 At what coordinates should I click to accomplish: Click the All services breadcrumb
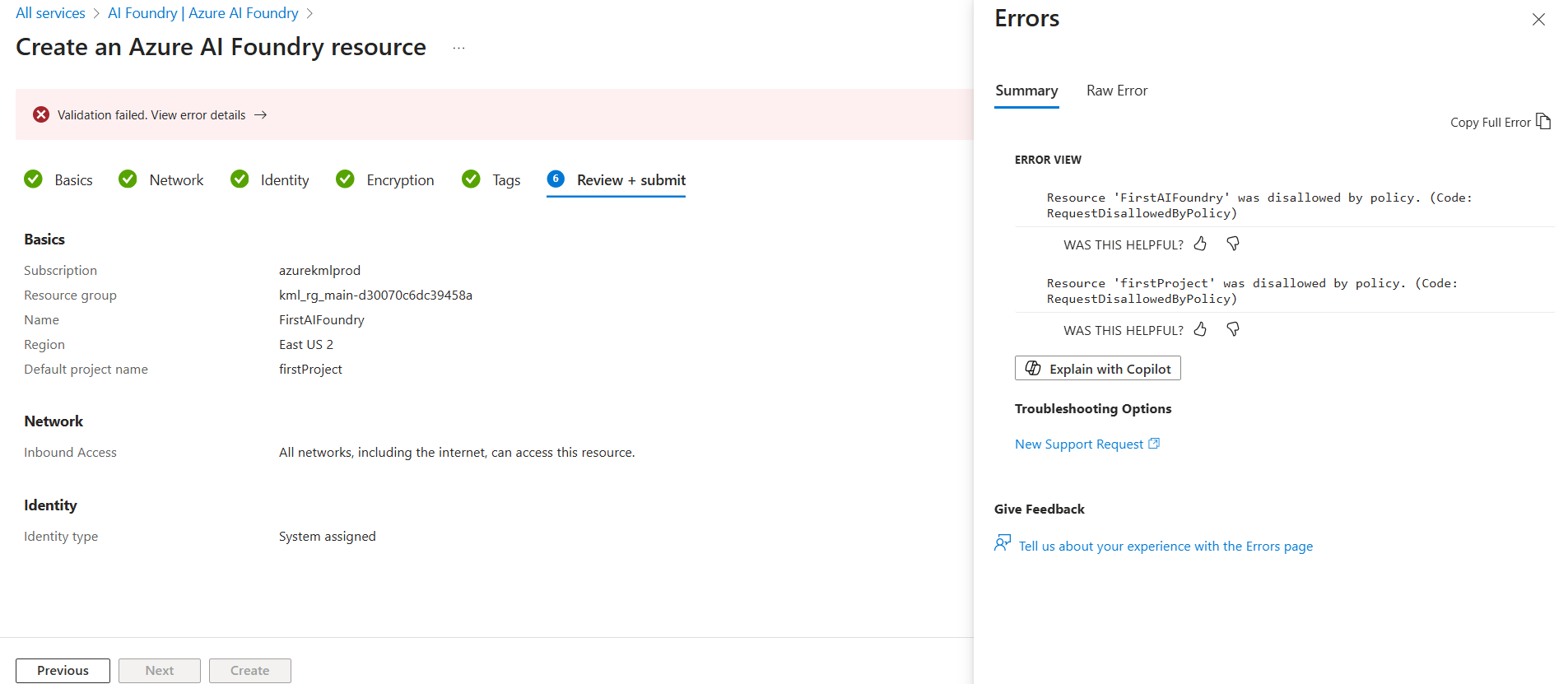point(51,13)
